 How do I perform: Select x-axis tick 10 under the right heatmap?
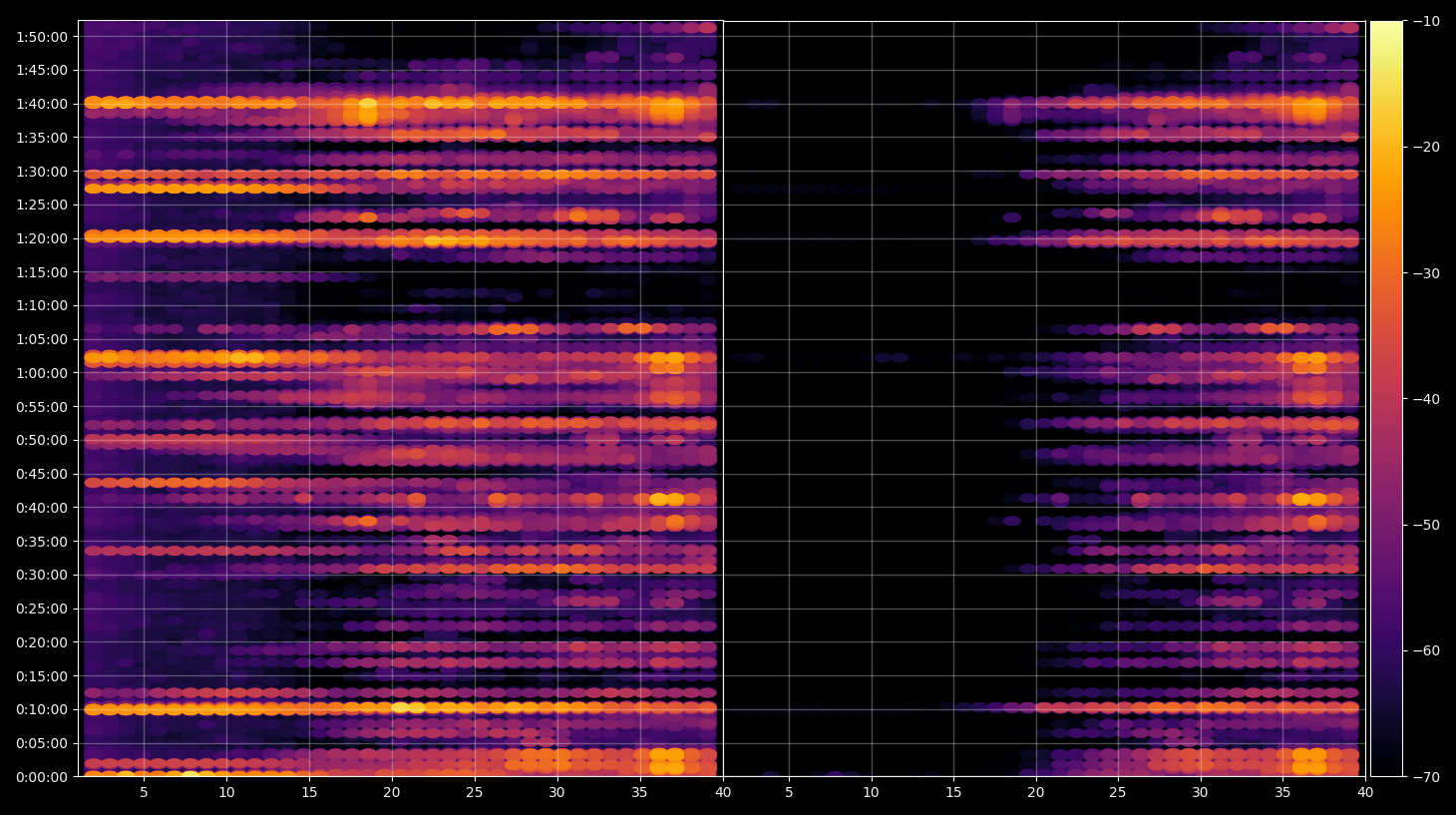(x=872, y=793)
